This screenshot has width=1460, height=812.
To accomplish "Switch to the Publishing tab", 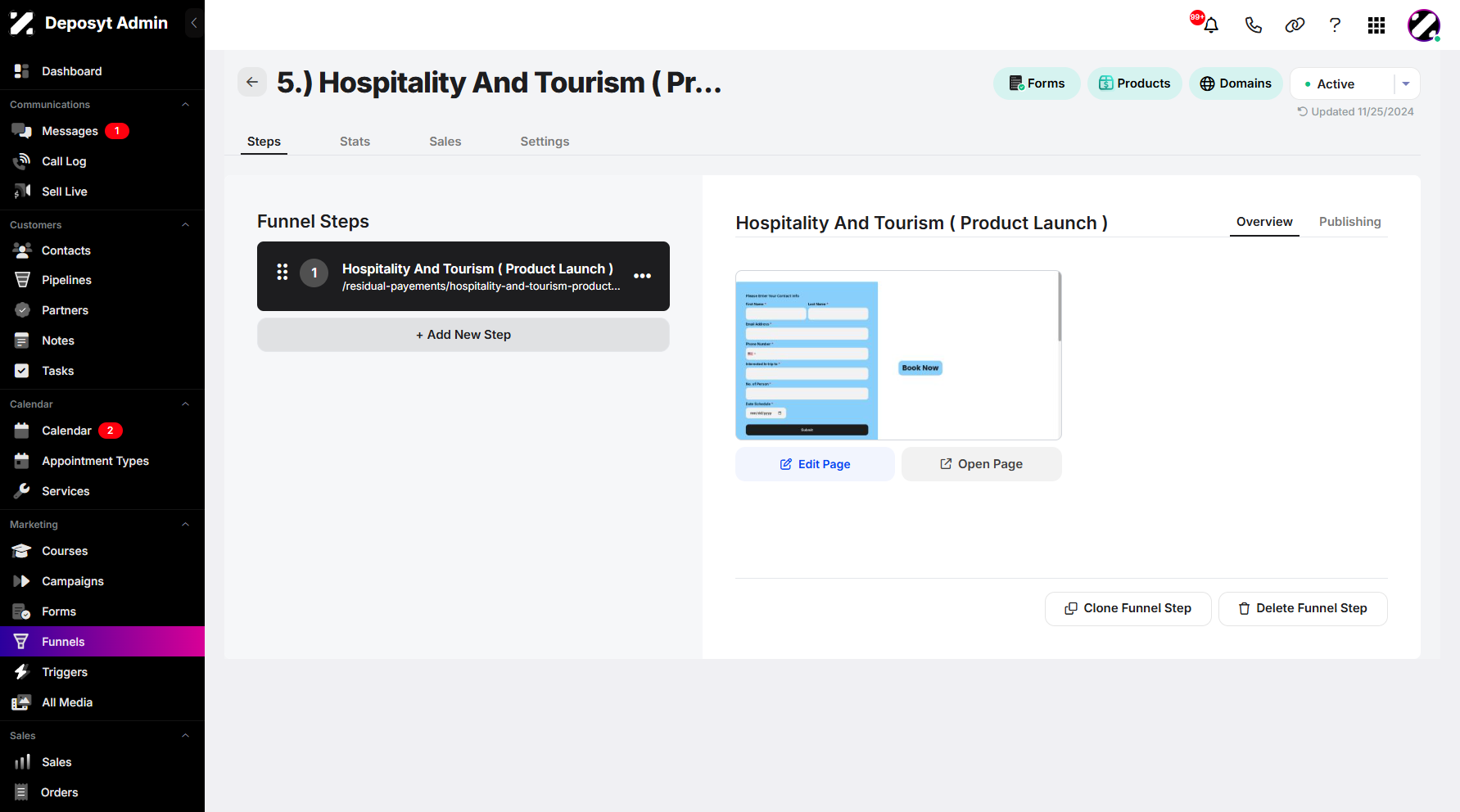I will tap(1349, 222).
